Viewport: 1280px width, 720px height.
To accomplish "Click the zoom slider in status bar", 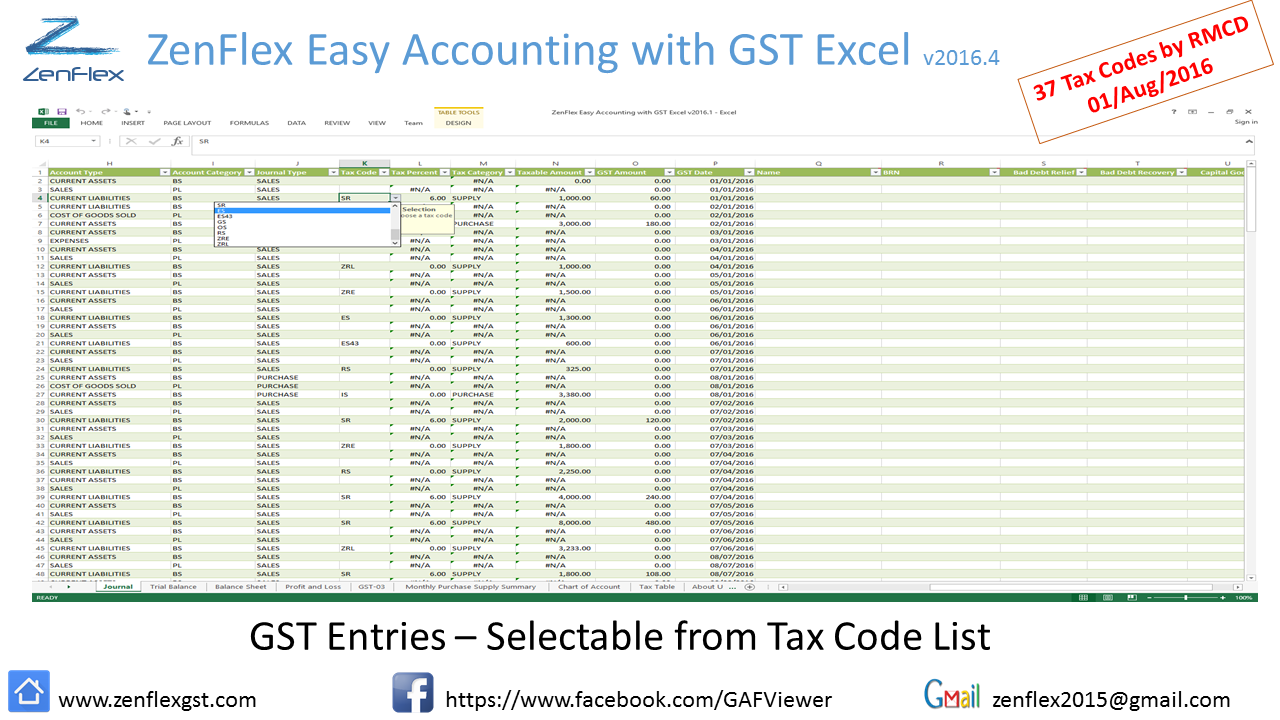I will [x=1186, y=598].
